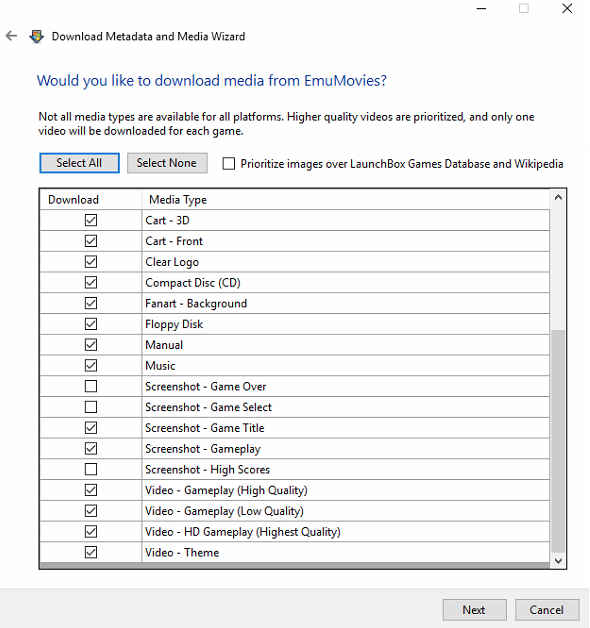Enable Screenshot - High Scores checkbox

point(91,469)
